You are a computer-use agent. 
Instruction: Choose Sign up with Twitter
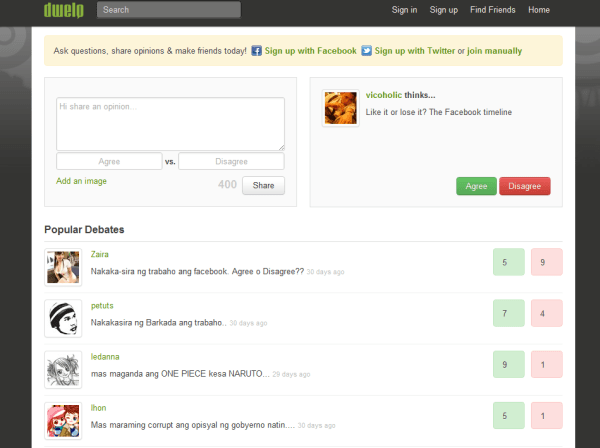tap(414, 51)
